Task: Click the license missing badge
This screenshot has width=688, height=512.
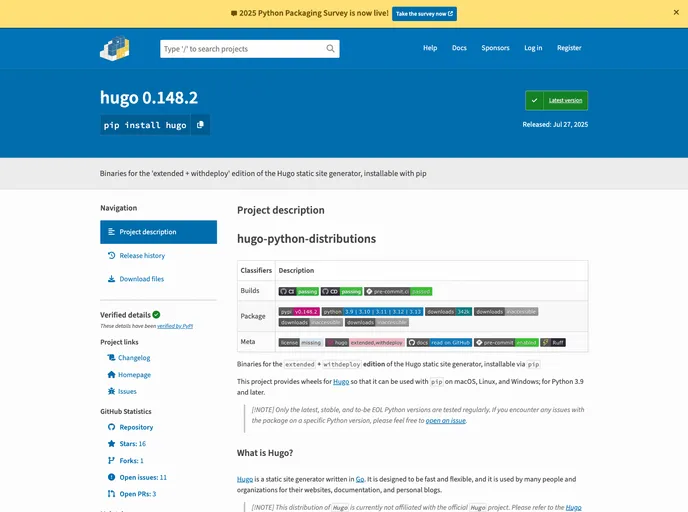Action: [301, 343]
